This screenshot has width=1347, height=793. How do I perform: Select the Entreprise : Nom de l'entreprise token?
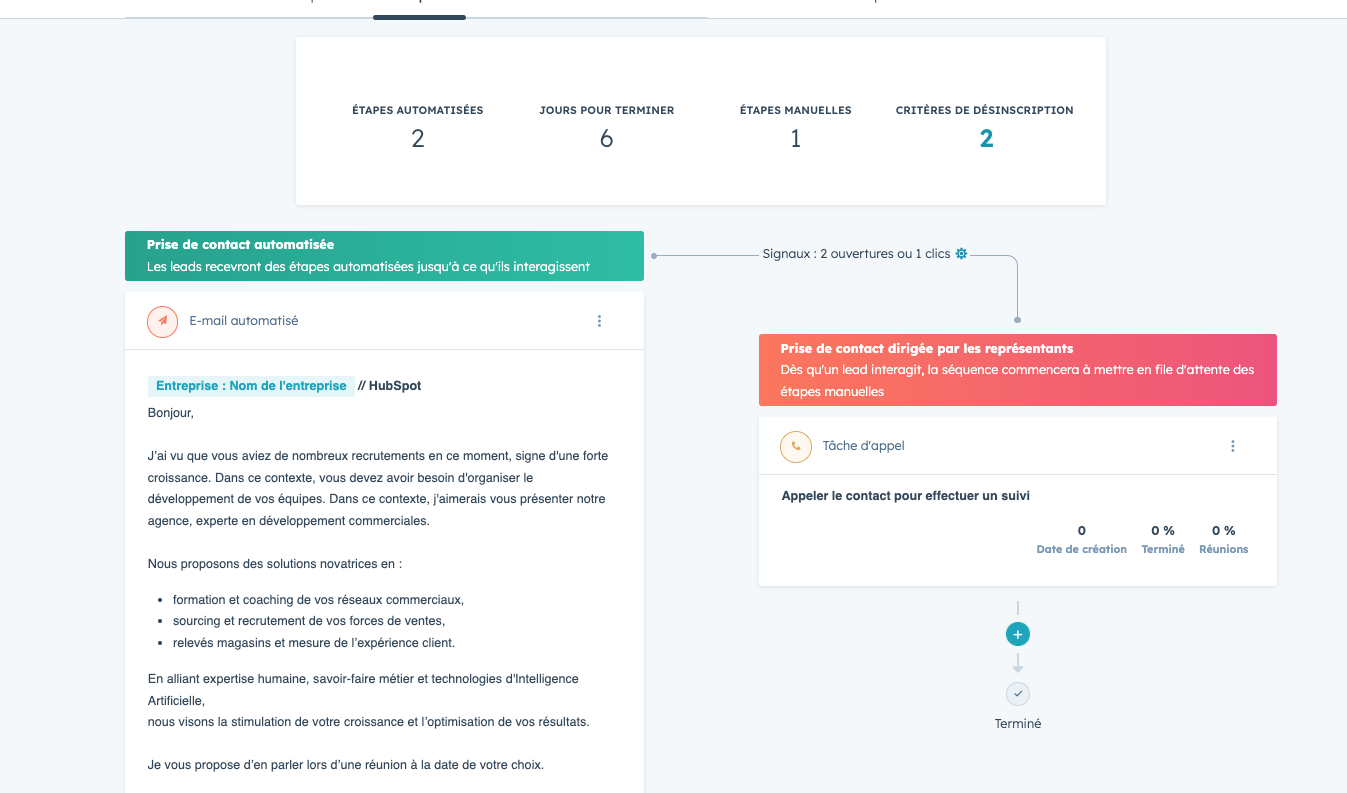click(251, 385)
